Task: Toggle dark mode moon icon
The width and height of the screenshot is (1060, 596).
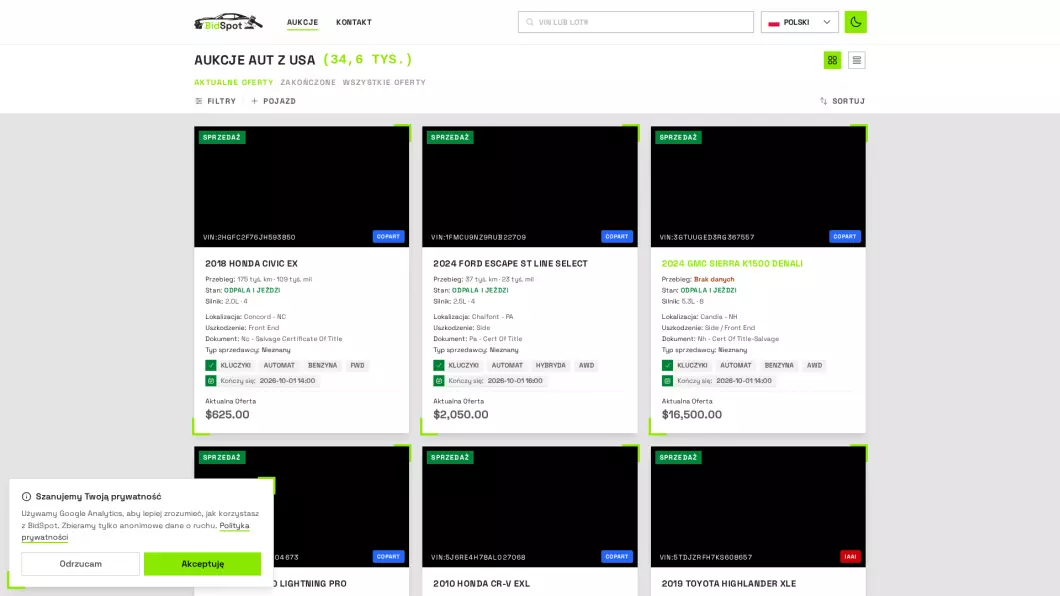Action: 855,22
